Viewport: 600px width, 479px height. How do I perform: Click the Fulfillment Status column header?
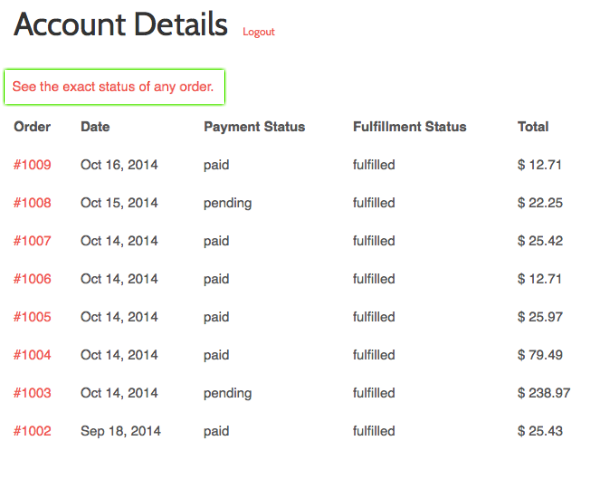point(410,127)
